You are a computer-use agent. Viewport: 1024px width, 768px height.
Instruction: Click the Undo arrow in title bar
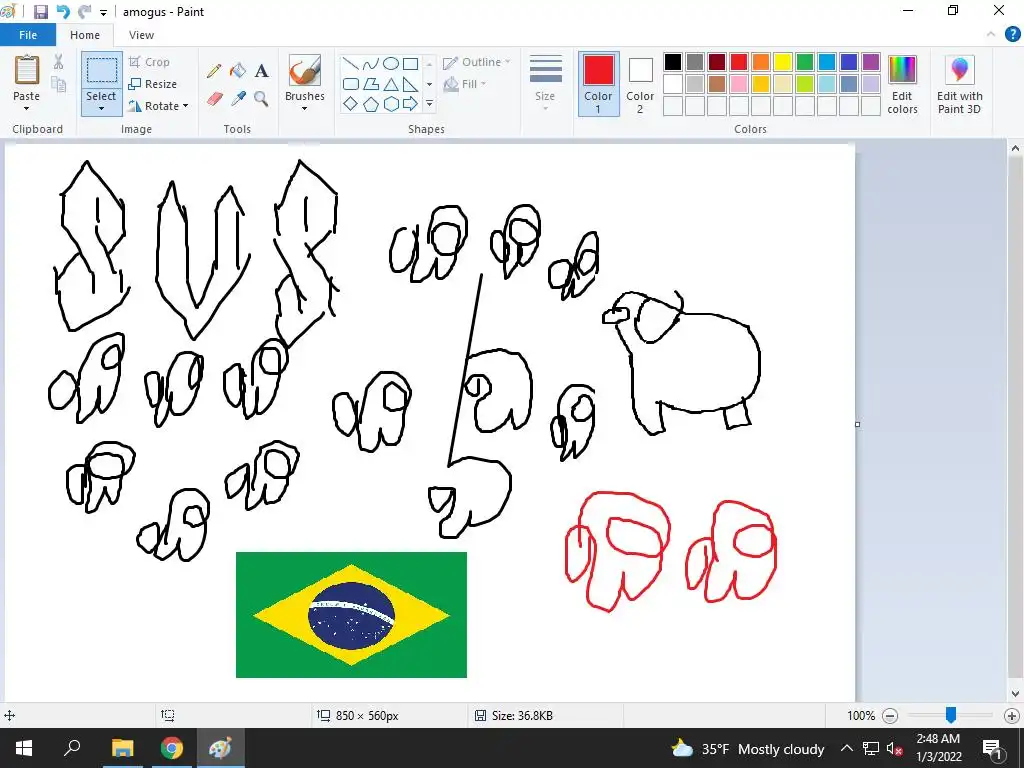pyautogui.click(x=63, y=12)
